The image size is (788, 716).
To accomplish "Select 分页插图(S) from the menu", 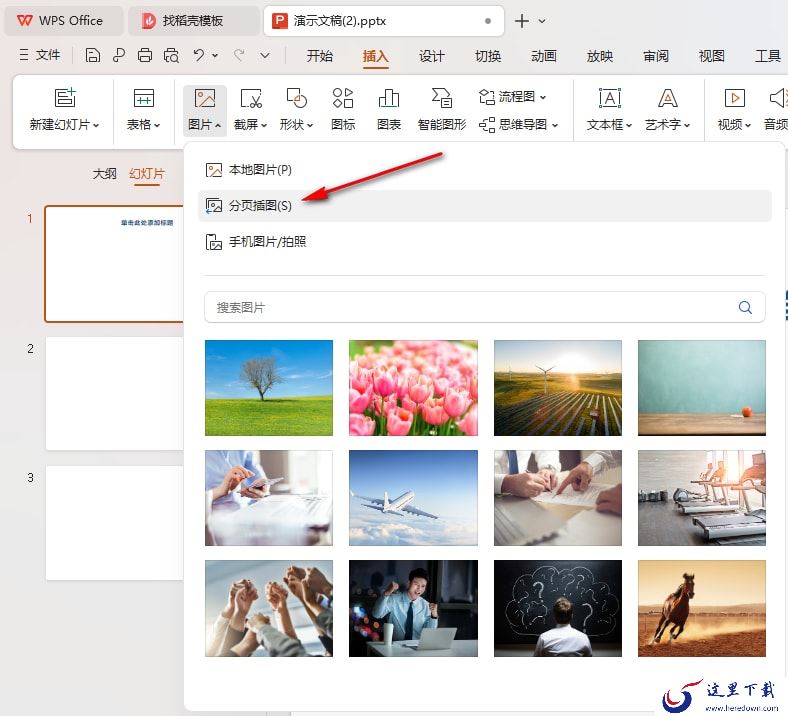I will pos(485,206).
